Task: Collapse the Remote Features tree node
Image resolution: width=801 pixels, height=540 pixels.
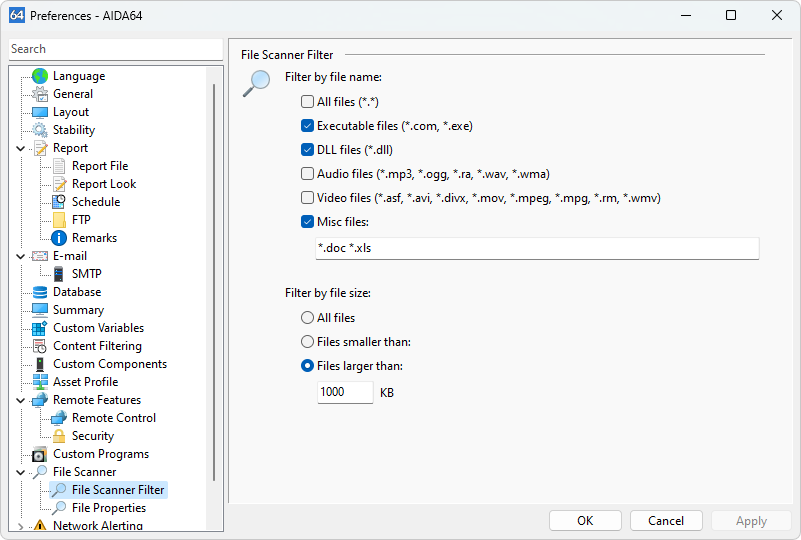Action: click(21, 400)
